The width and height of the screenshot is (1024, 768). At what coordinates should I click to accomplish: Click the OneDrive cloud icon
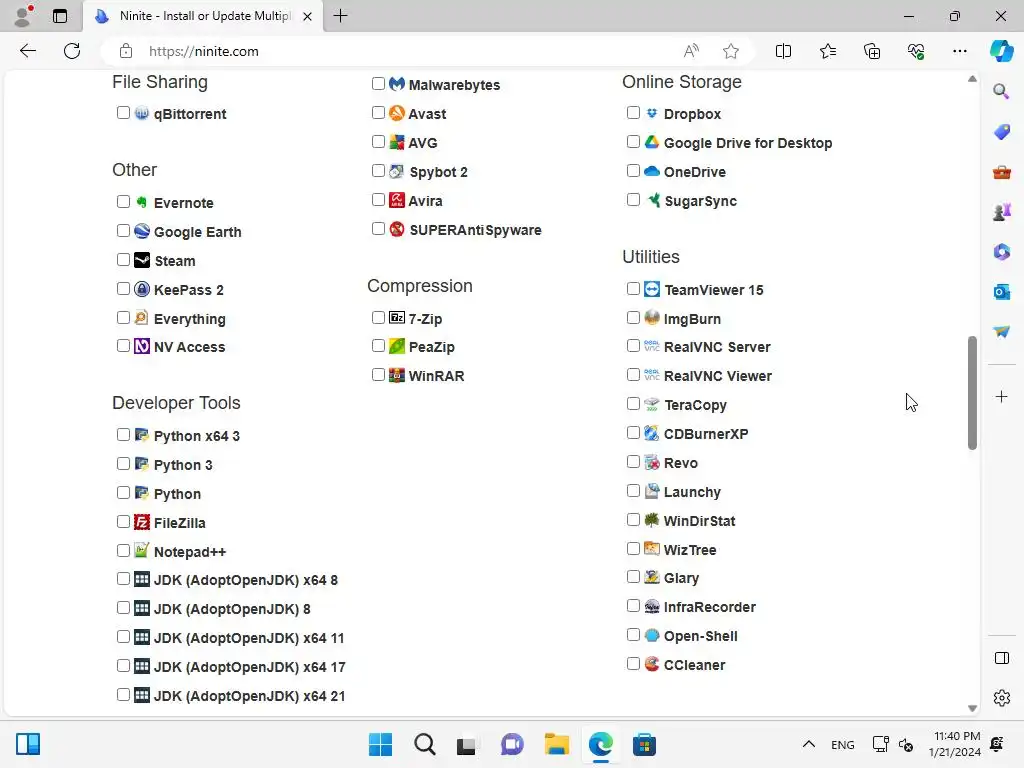(x=652, y=171)
